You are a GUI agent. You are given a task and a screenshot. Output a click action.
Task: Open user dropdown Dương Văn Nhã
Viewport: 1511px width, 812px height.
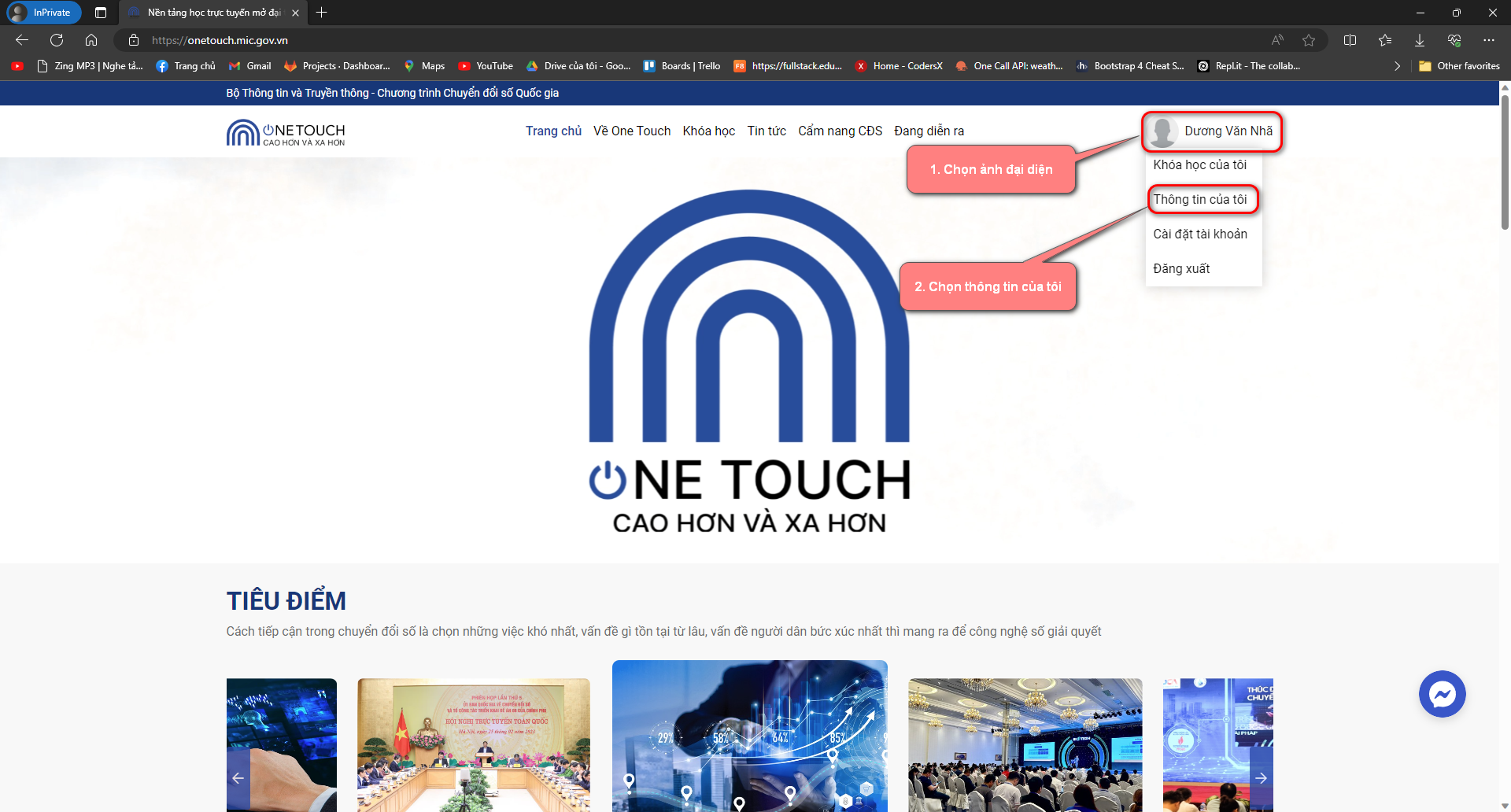click(x=1211, y=131)
